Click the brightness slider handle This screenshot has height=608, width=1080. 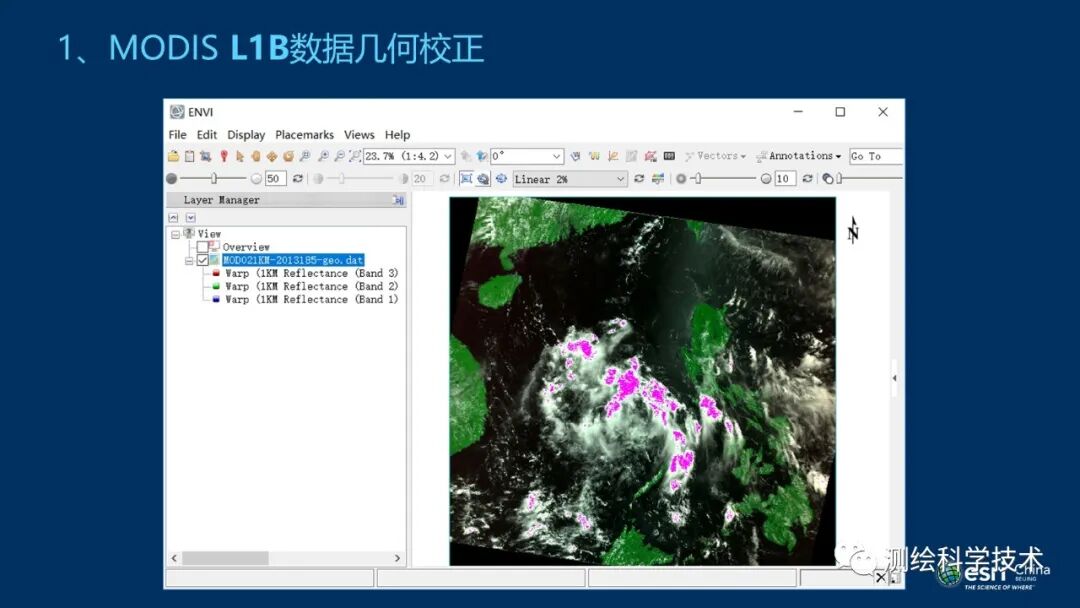[214, 178]
